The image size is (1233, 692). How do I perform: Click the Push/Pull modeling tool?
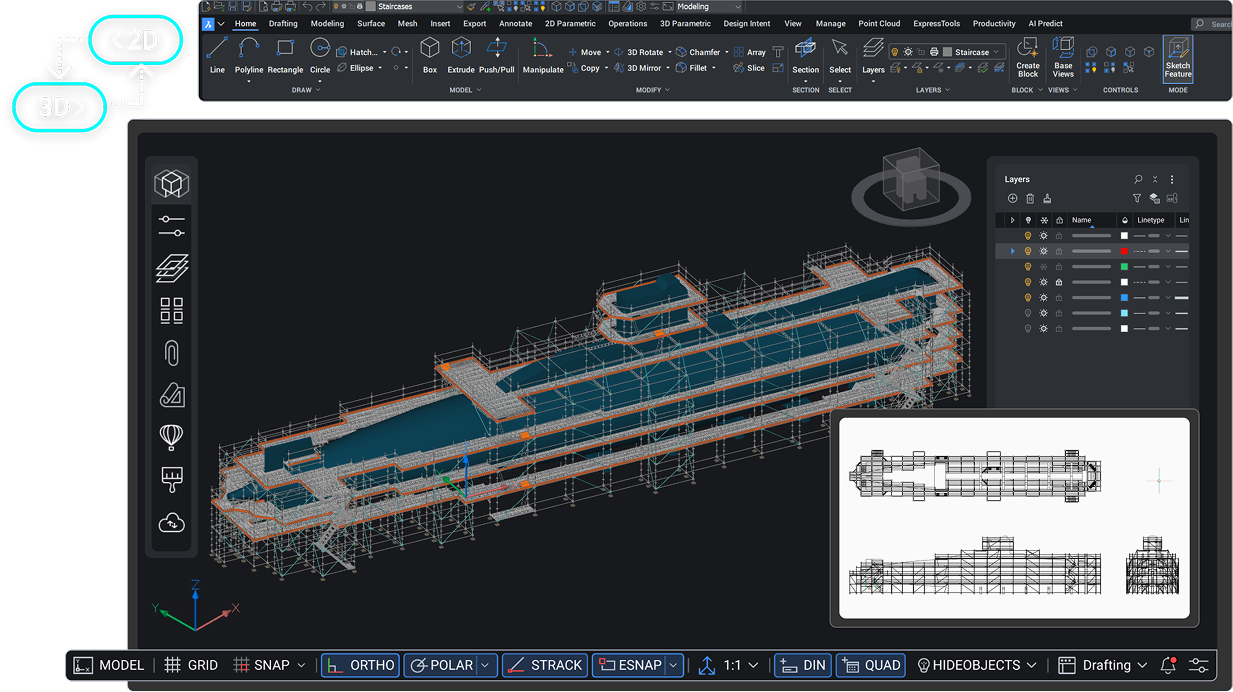495,55
